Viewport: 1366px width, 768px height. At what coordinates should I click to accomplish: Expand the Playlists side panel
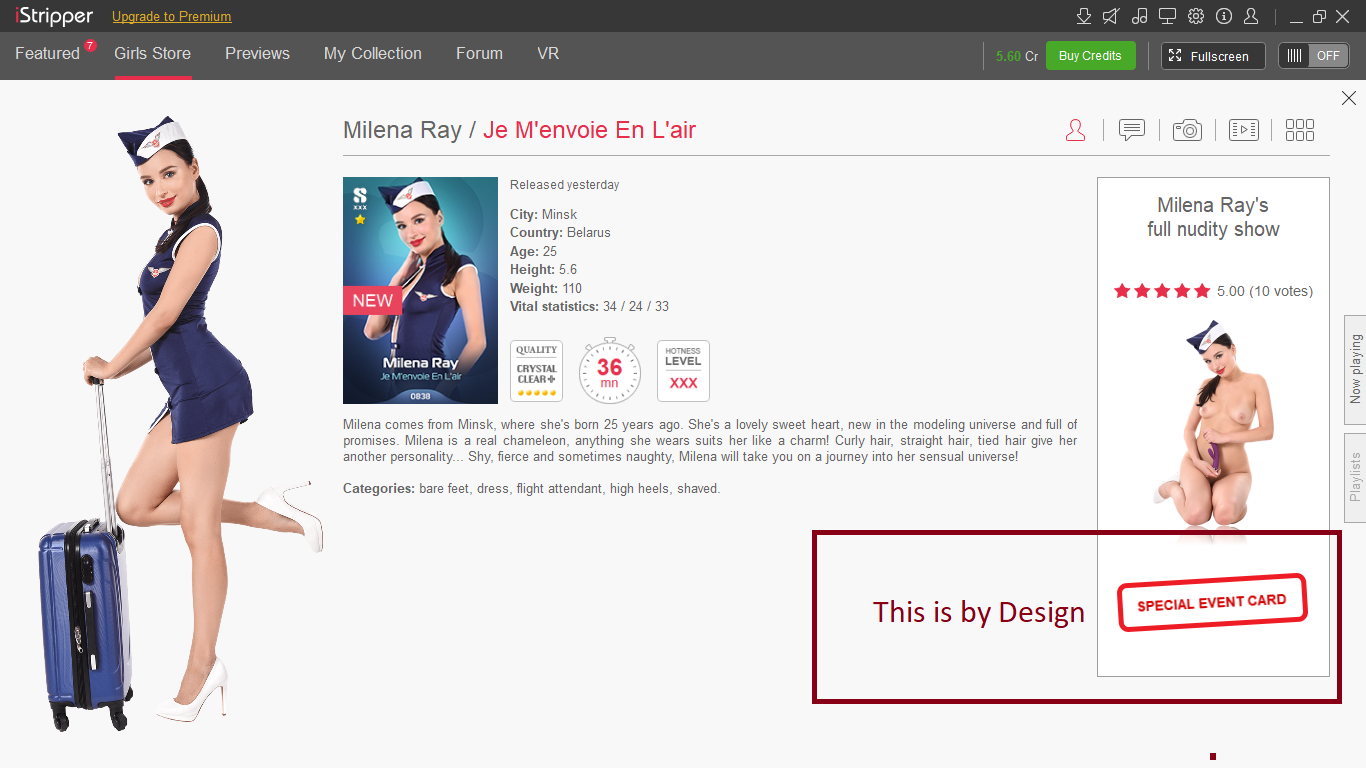(x=1355, y=477)
